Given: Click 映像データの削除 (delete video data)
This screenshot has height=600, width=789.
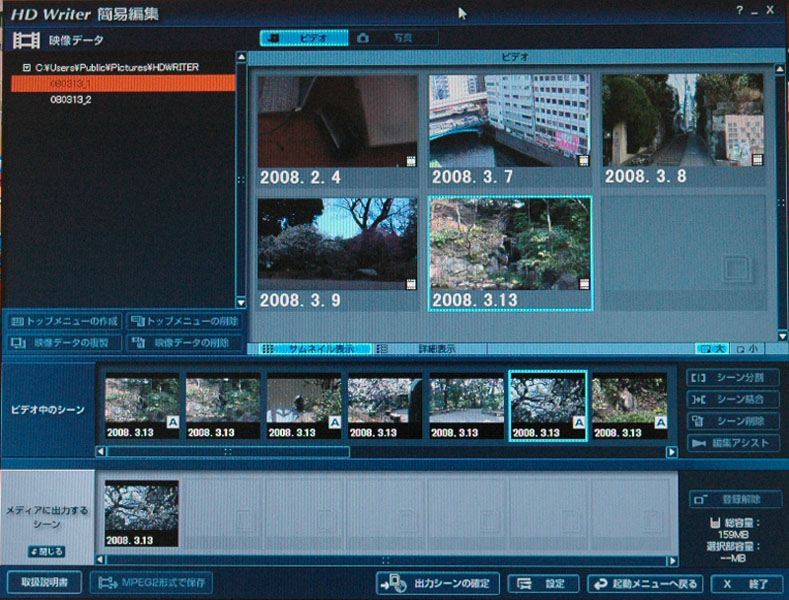Looking at the screenshot, I should click(x=184, y=343).
